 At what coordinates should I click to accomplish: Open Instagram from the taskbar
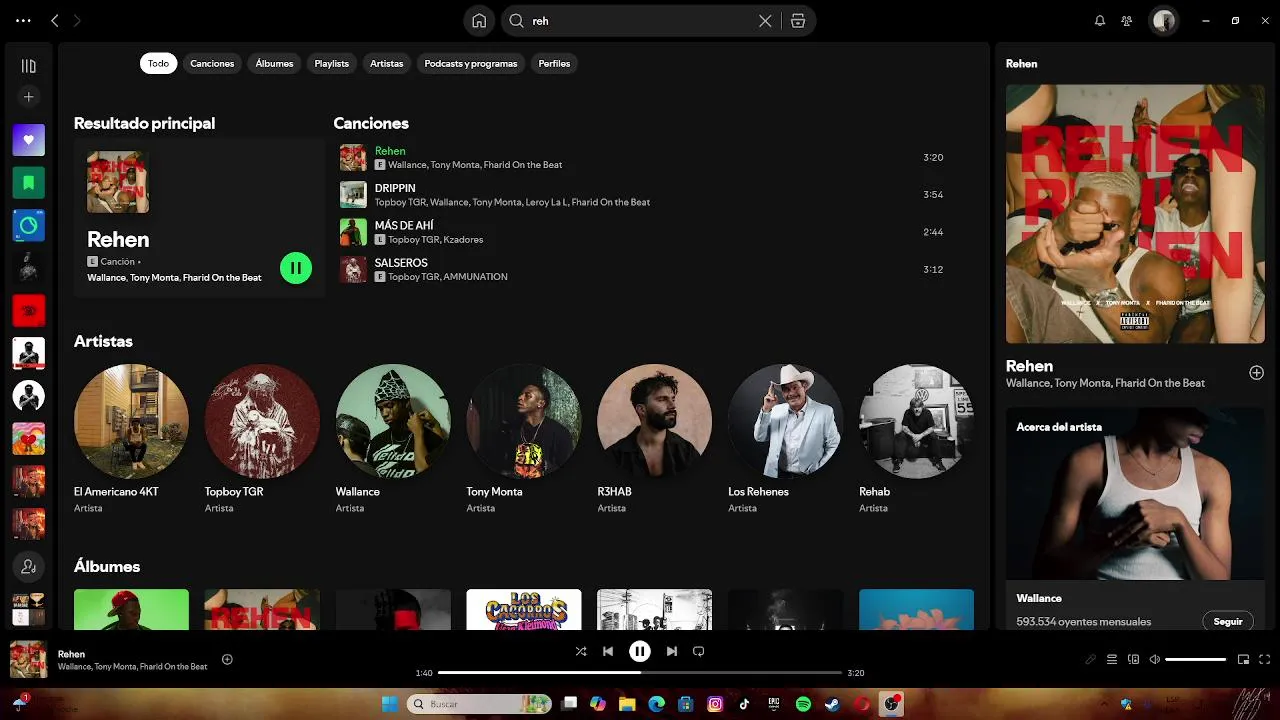click(x=715, y=704)
